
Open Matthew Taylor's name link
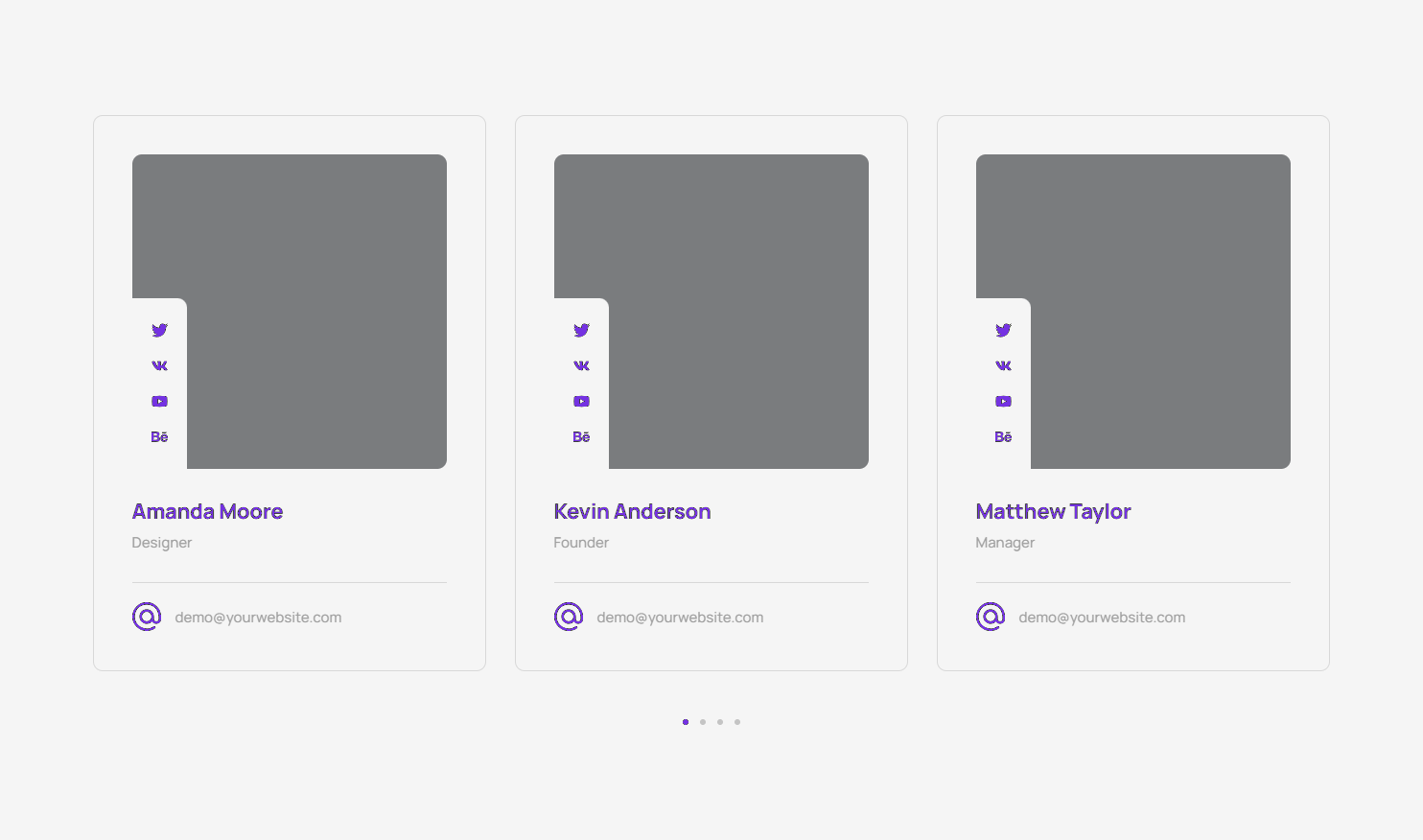click(1053, 512)
